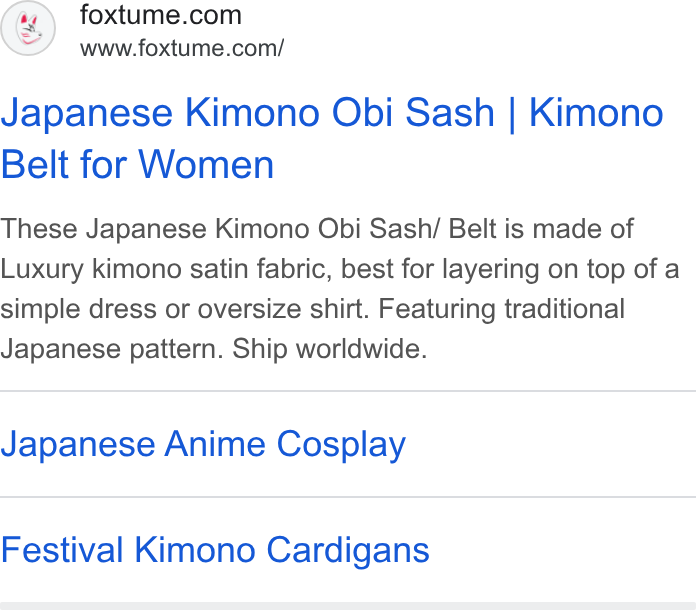Click 'simple dress or oversize shirt' text
The image size is (696, 610).
[185, 309]
